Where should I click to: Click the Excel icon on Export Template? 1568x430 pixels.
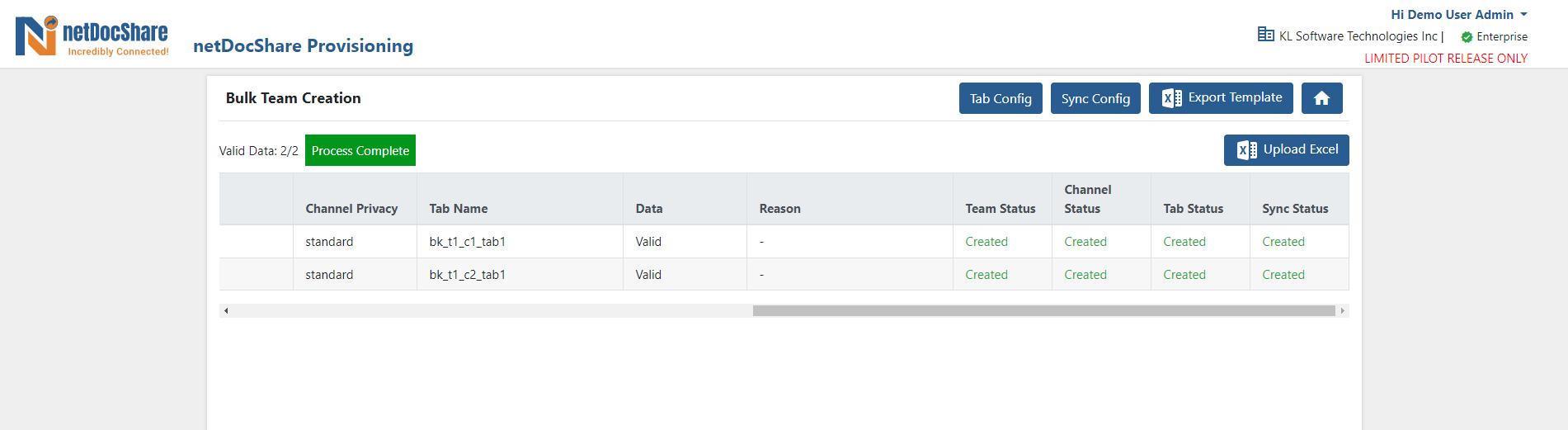click(x=1171, y=98)
